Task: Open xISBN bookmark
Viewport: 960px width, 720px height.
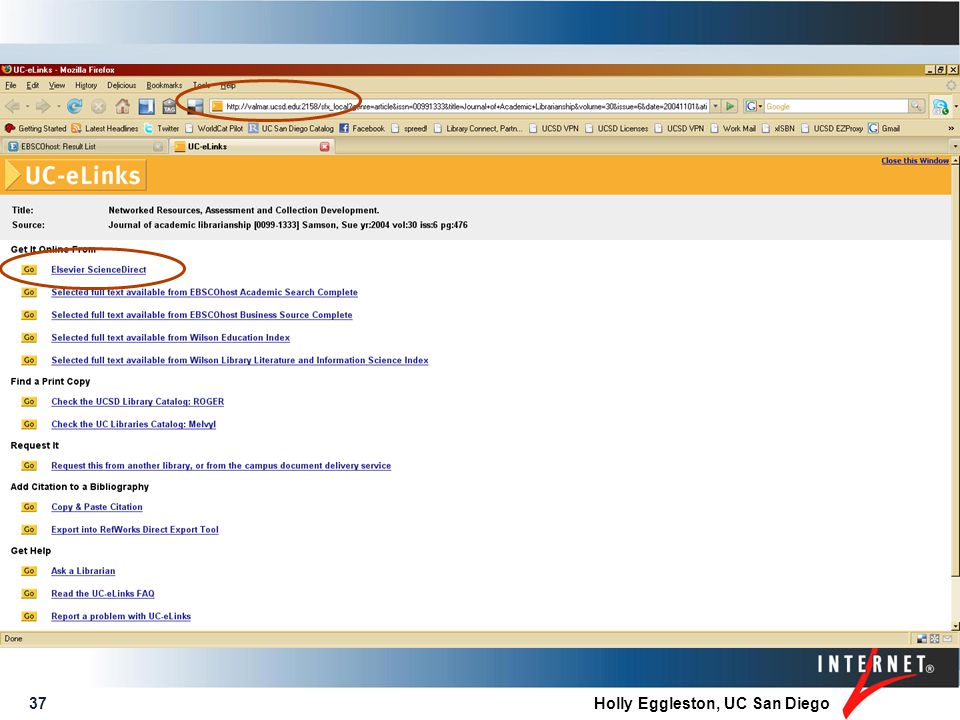Action: click(x=778, y=129)
